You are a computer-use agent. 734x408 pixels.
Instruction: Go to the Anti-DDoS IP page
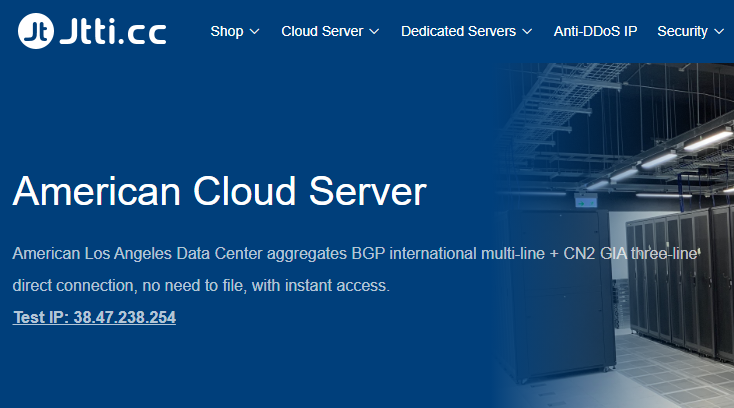(595, 31)
